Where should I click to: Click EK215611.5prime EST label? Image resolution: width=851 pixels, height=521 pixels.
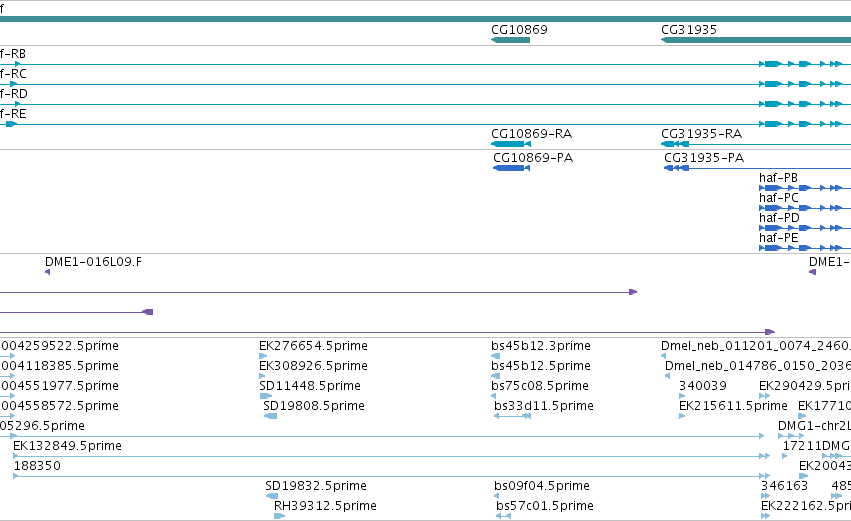pos(733,406)
